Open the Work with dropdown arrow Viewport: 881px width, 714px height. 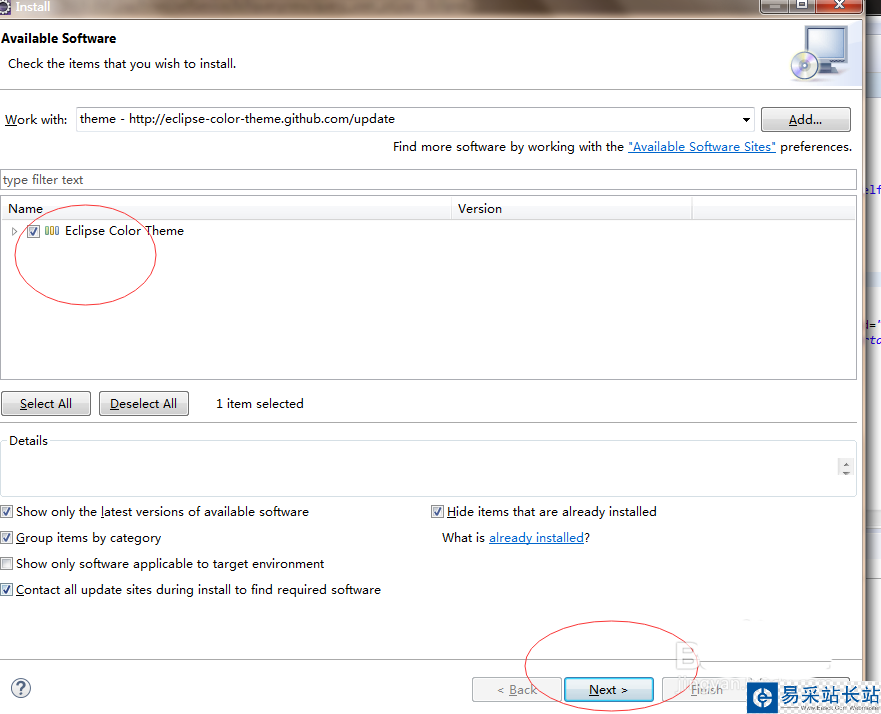click(x=746, y=120)
